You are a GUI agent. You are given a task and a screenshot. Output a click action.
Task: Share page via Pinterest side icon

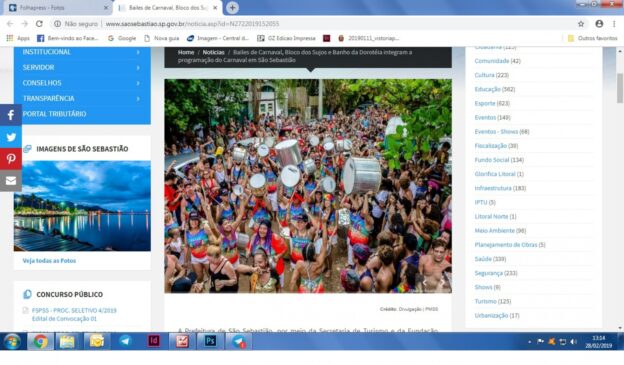point(11,159)
